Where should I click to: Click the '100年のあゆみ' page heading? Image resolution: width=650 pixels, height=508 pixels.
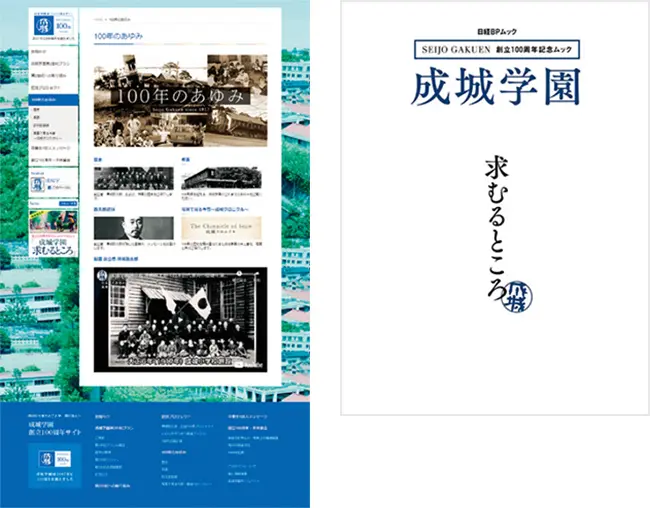pos(116,36)
